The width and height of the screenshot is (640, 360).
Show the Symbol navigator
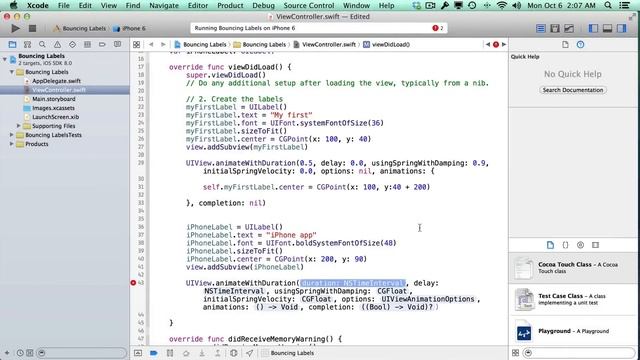coord(27,44)
